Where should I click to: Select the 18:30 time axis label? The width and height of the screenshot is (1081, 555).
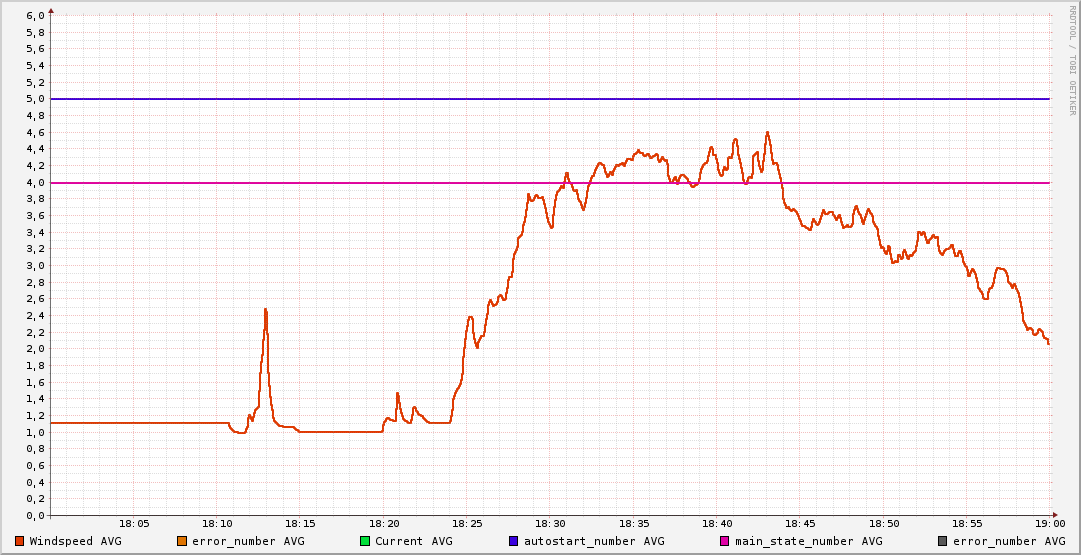click(550, 524)
